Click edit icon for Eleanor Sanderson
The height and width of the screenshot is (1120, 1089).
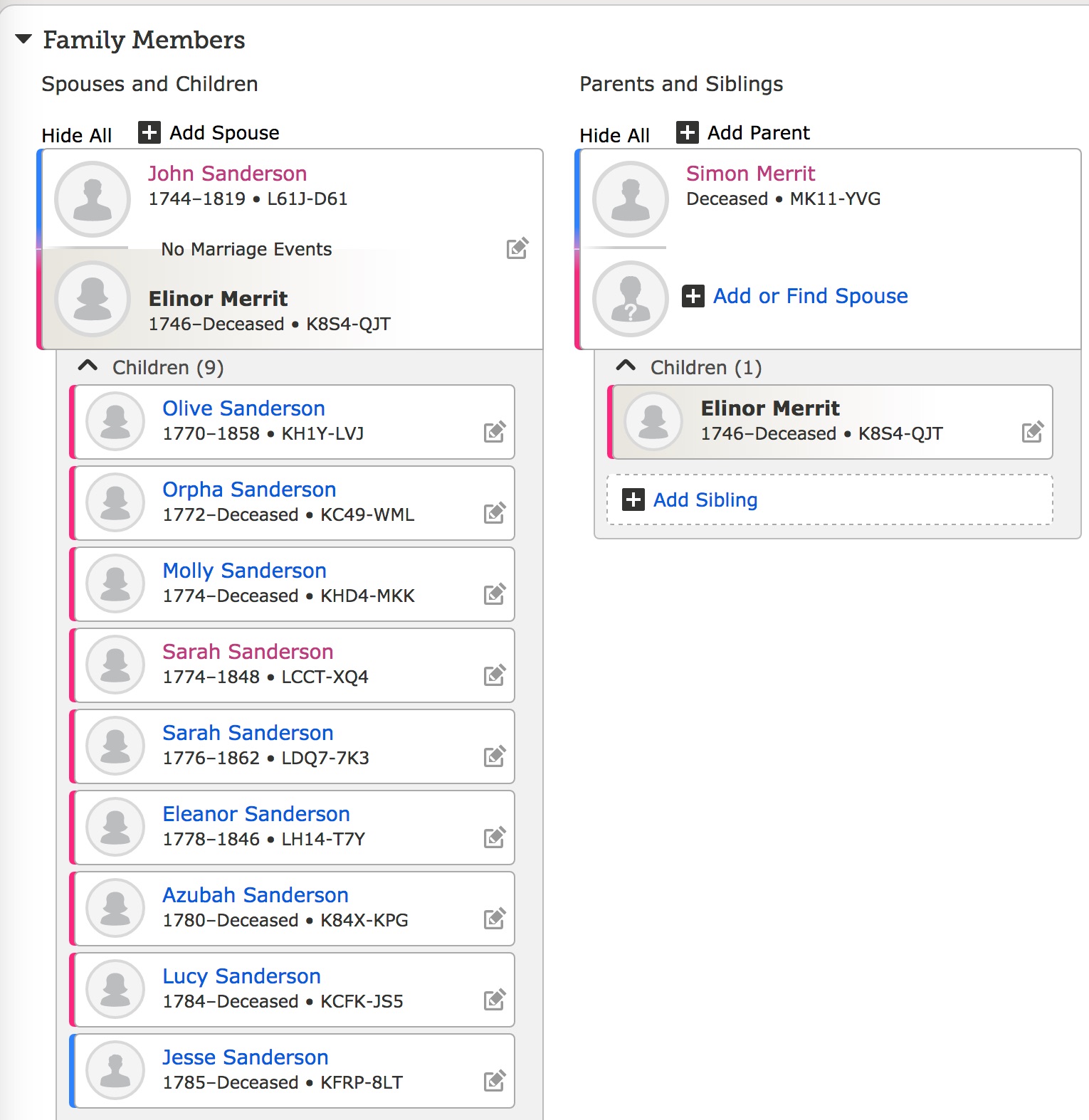point(494,838)
